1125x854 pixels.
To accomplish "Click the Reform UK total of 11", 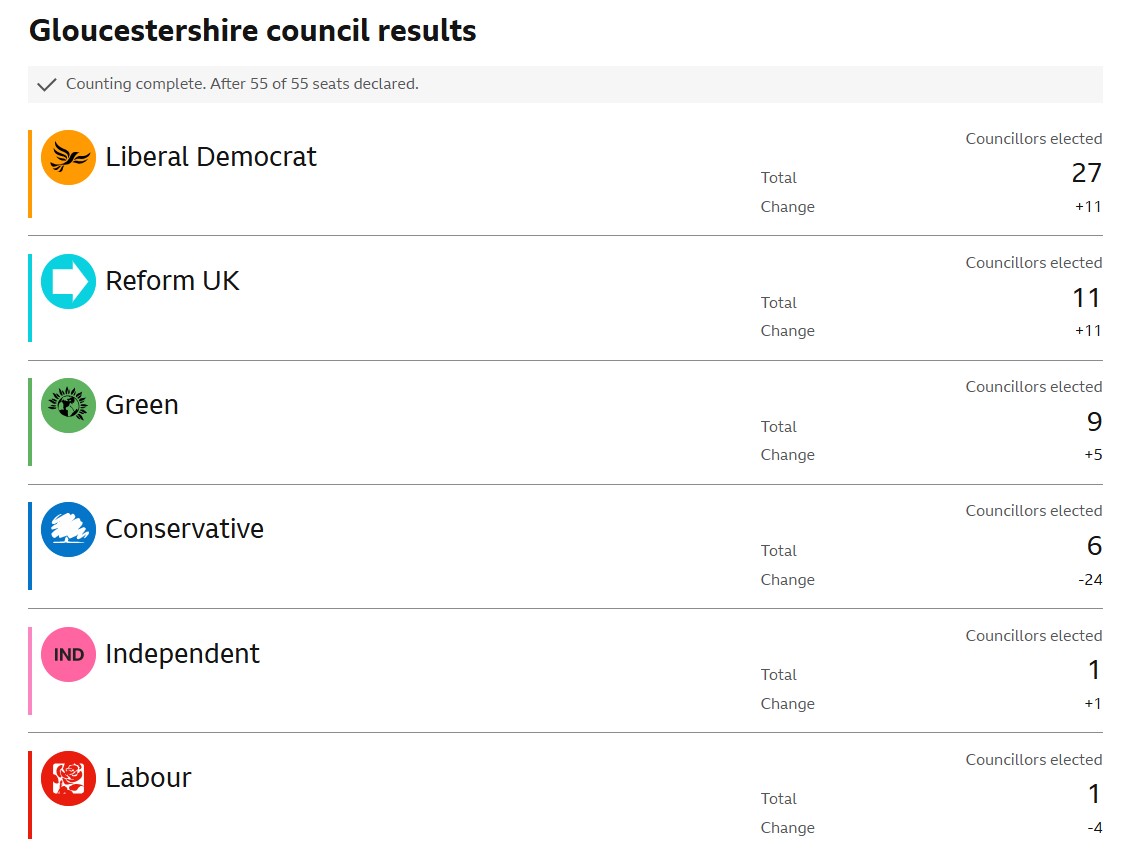I will point(1086,298).
